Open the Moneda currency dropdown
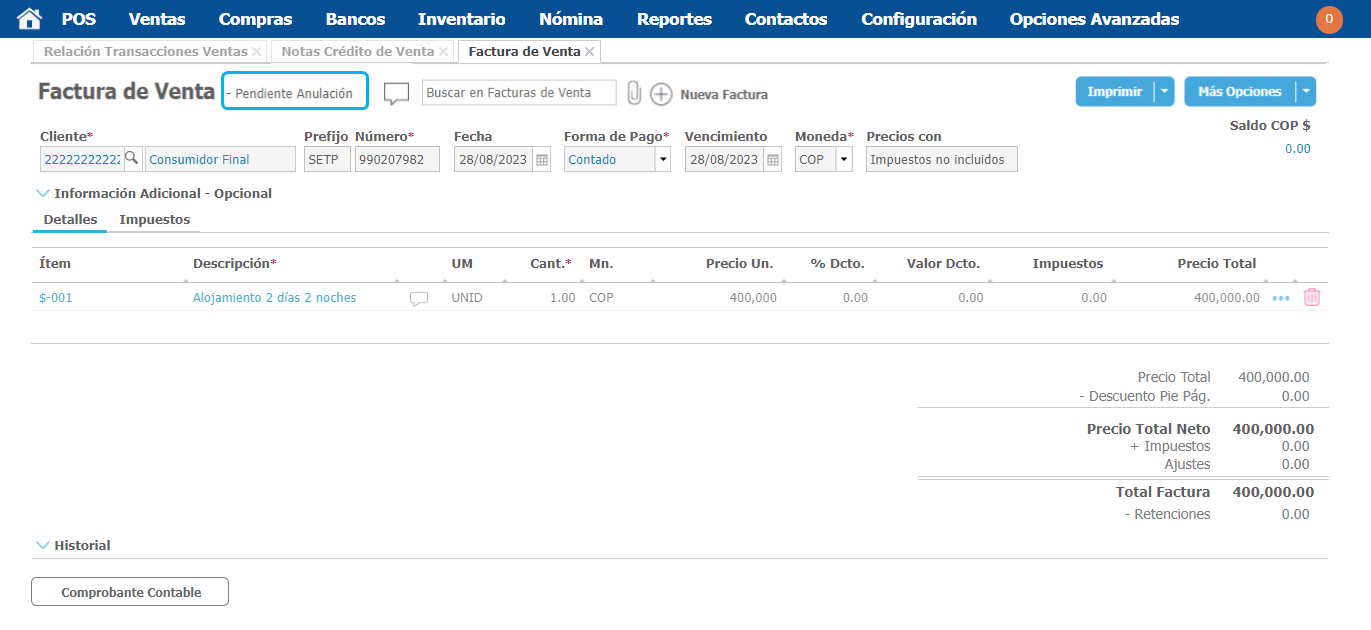 (844, 160)
